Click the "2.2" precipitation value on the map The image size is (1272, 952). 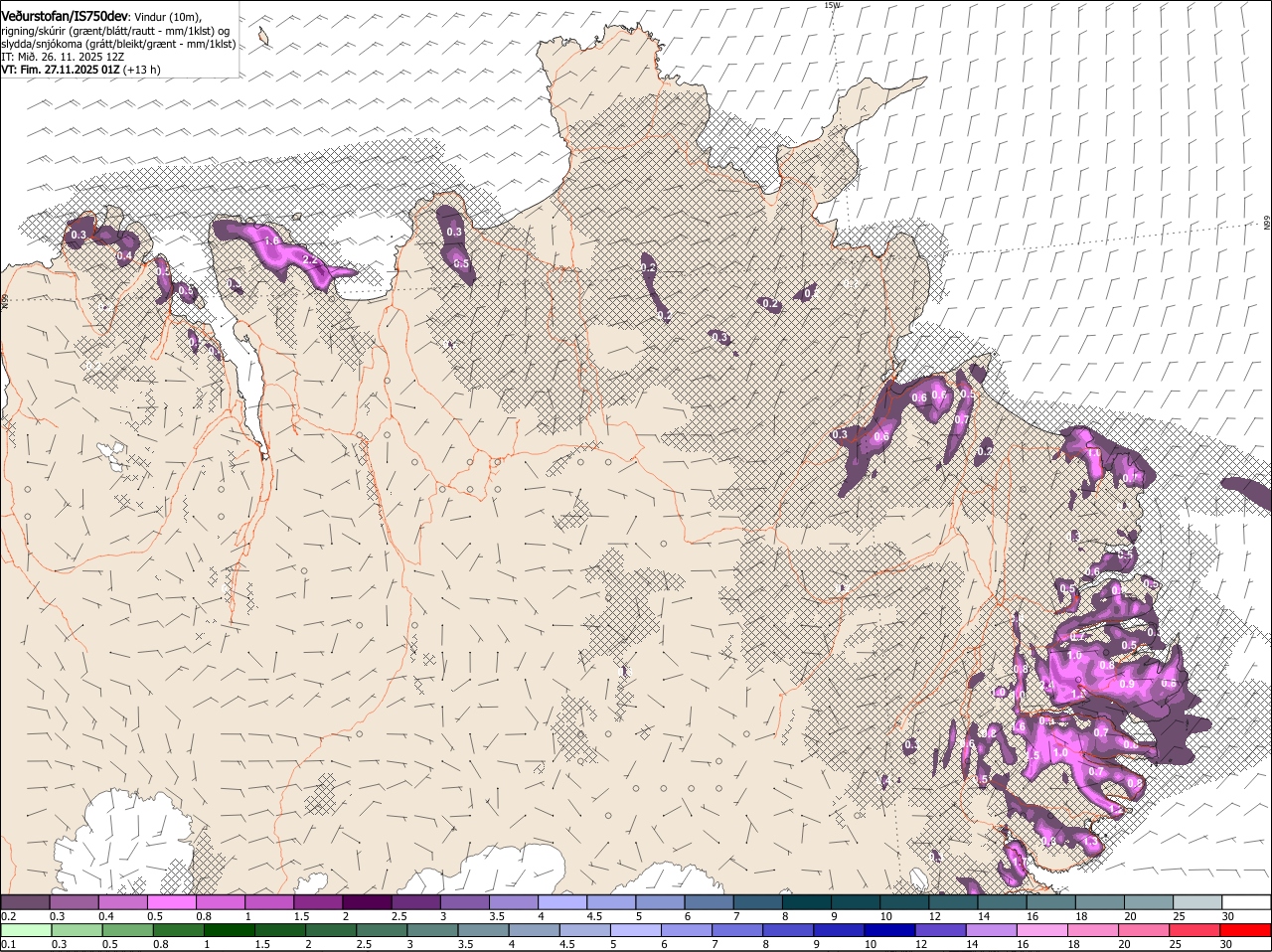(308, 259)
